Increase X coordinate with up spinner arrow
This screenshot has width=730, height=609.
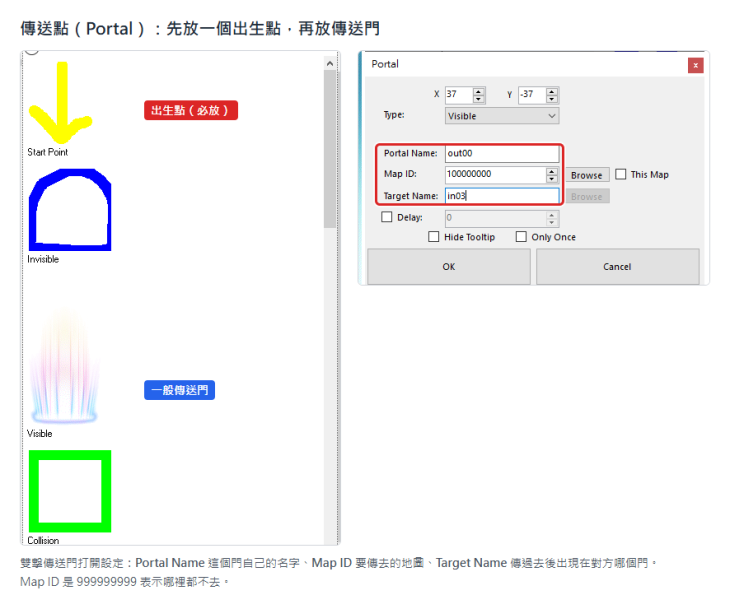tap(479, 91)
